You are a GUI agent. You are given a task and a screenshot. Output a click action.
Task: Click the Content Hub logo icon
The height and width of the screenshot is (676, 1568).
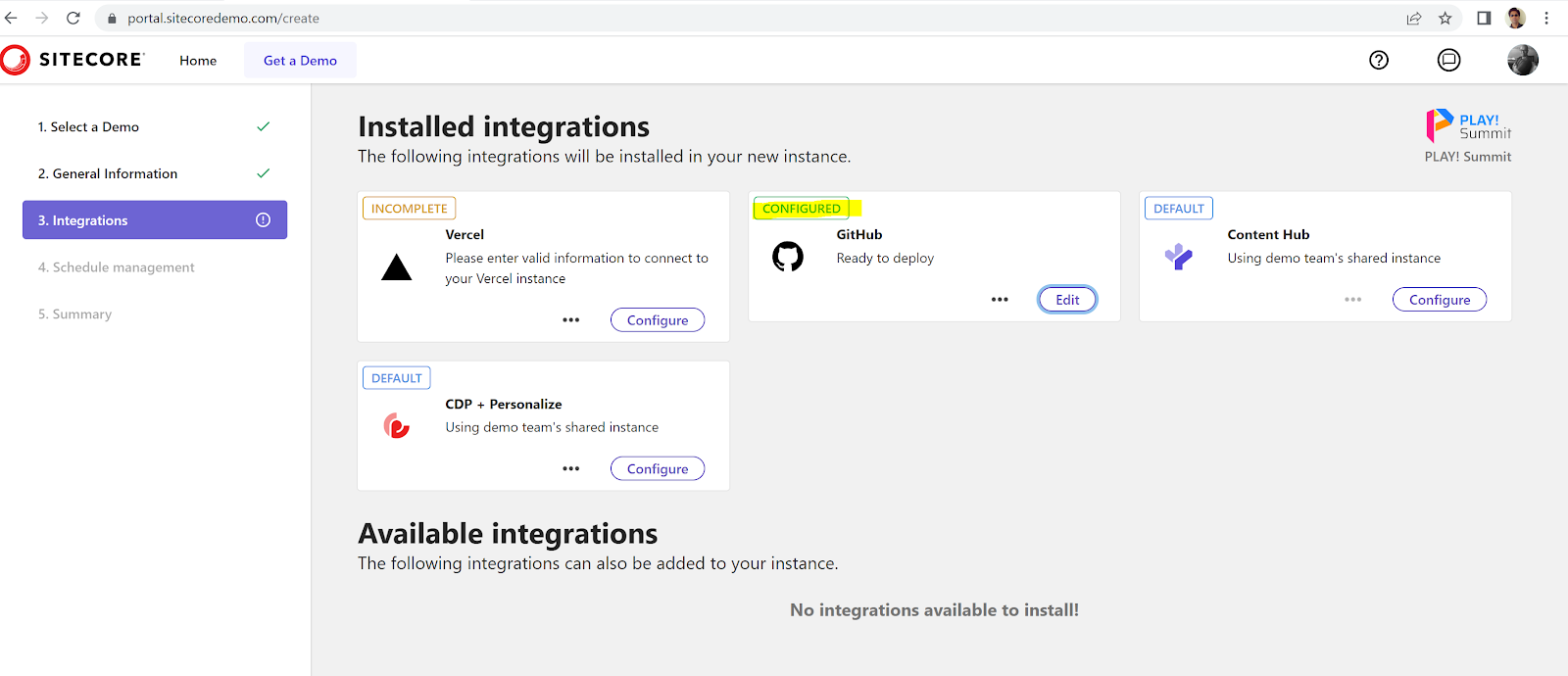pos(1178,257)
